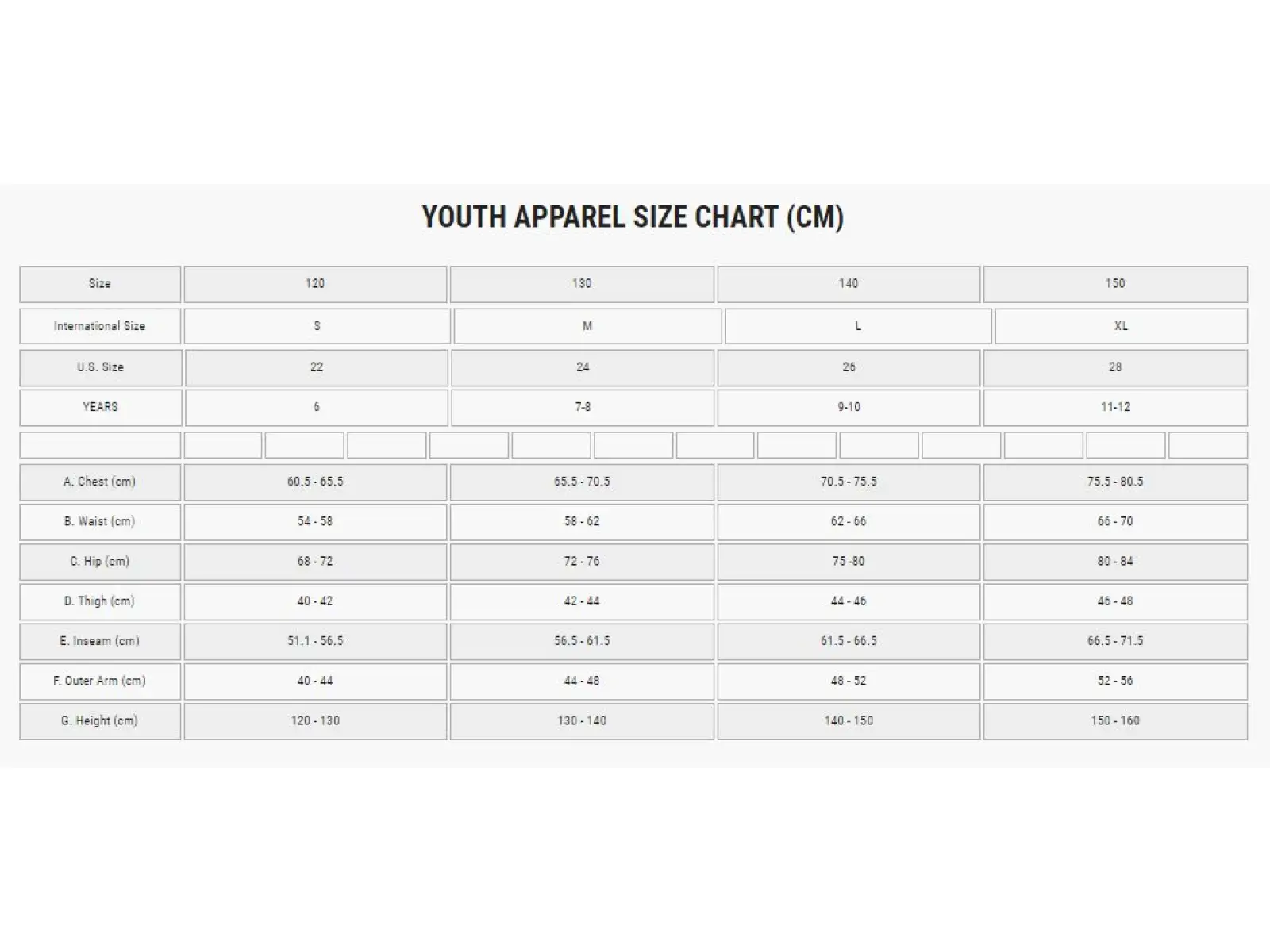Click outer arm value 52 - 56
The height and width of the screenshot is (952, 1270).
1115,681
